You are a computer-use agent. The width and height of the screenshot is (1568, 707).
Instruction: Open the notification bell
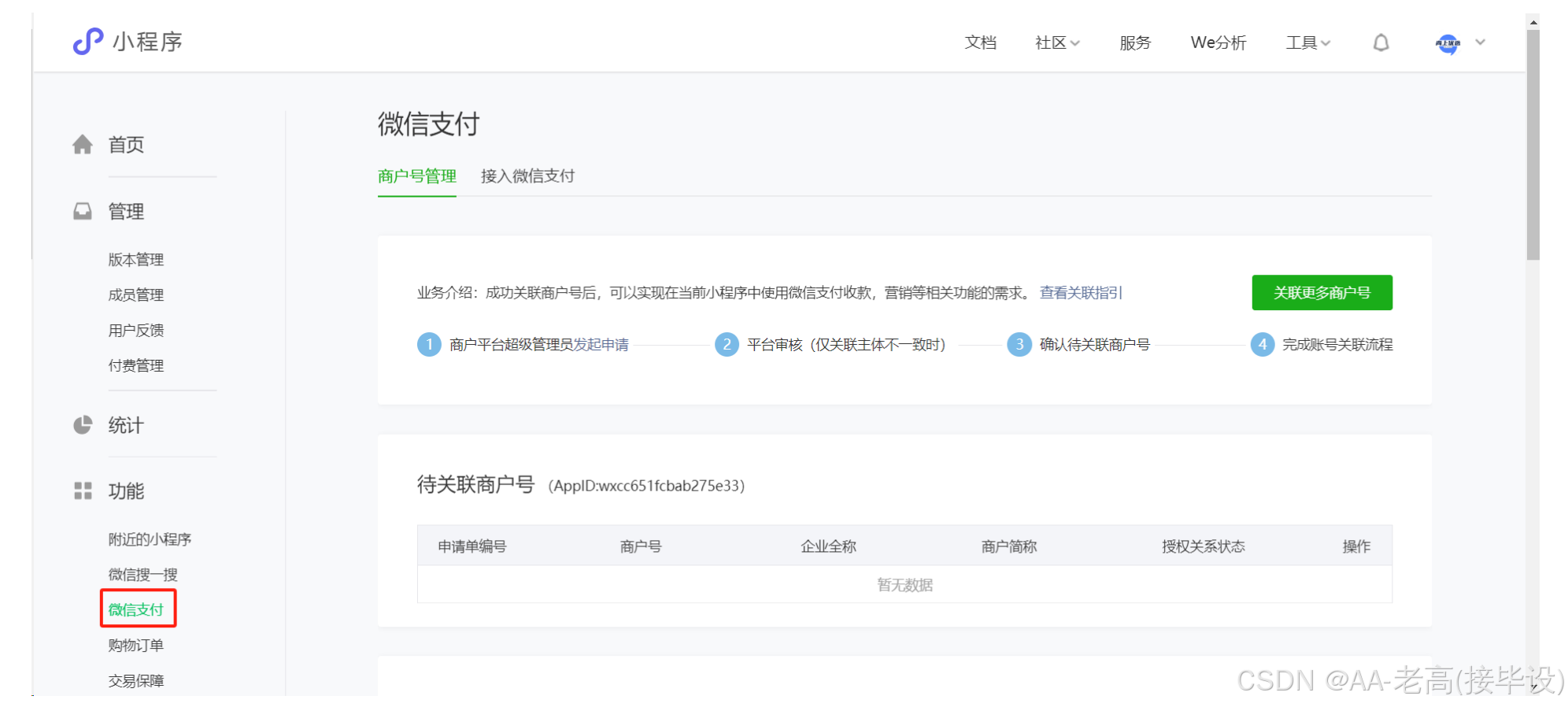pyautogui.click(x=1381, y=43)
